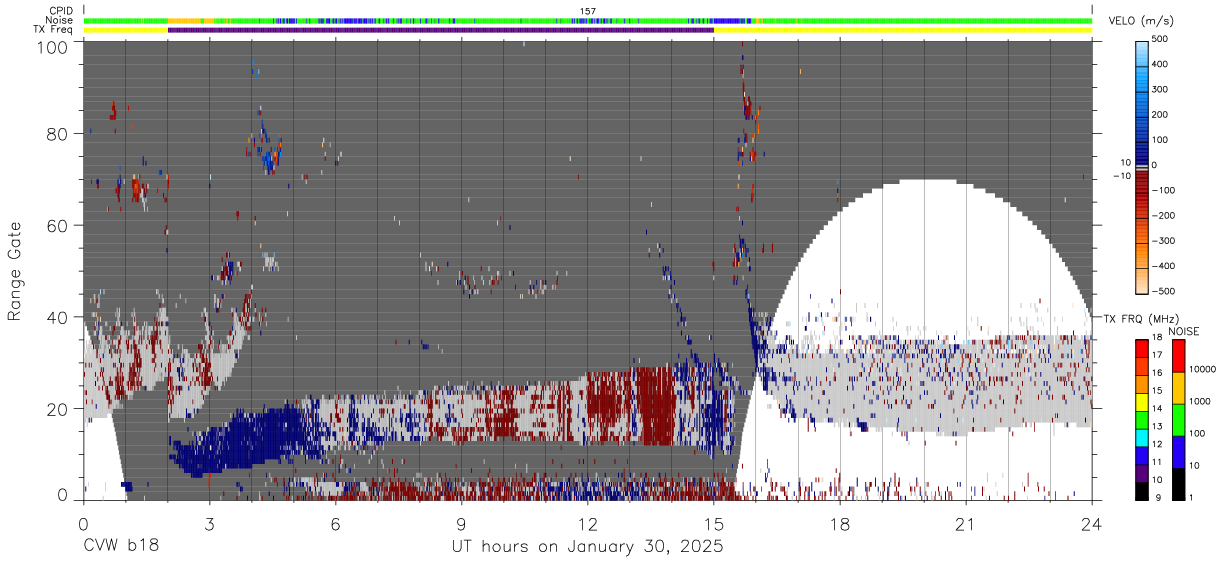Select the 17 MHz frequency tick
The width and height of the screenshot is (1228, 567).
click(1157, 356)
